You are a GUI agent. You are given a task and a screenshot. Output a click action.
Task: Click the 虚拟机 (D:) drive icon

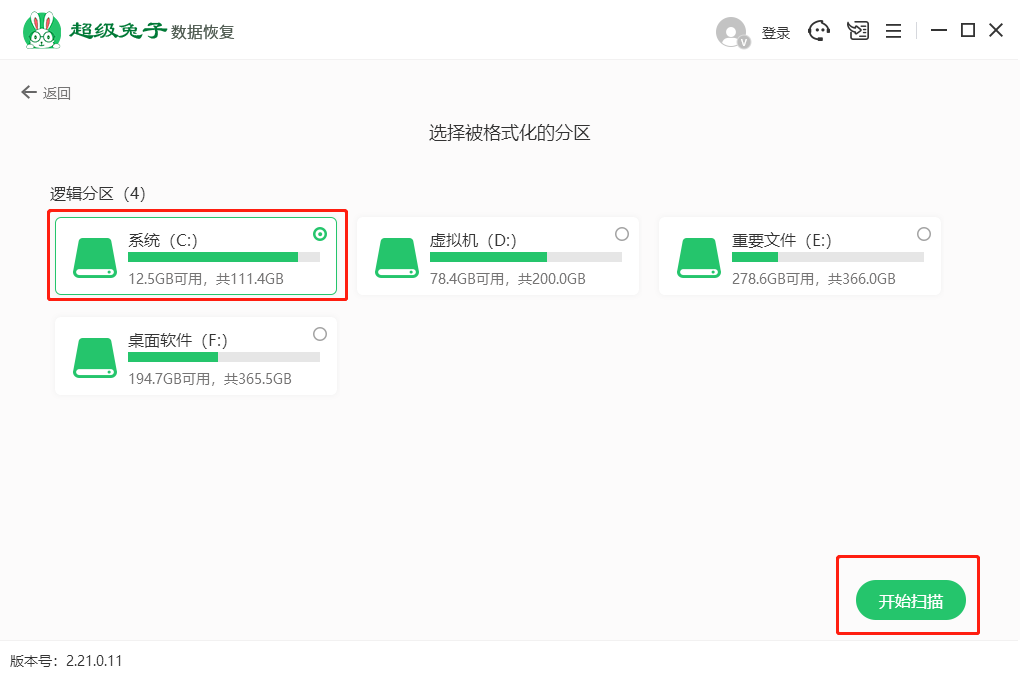coord(397,258)
